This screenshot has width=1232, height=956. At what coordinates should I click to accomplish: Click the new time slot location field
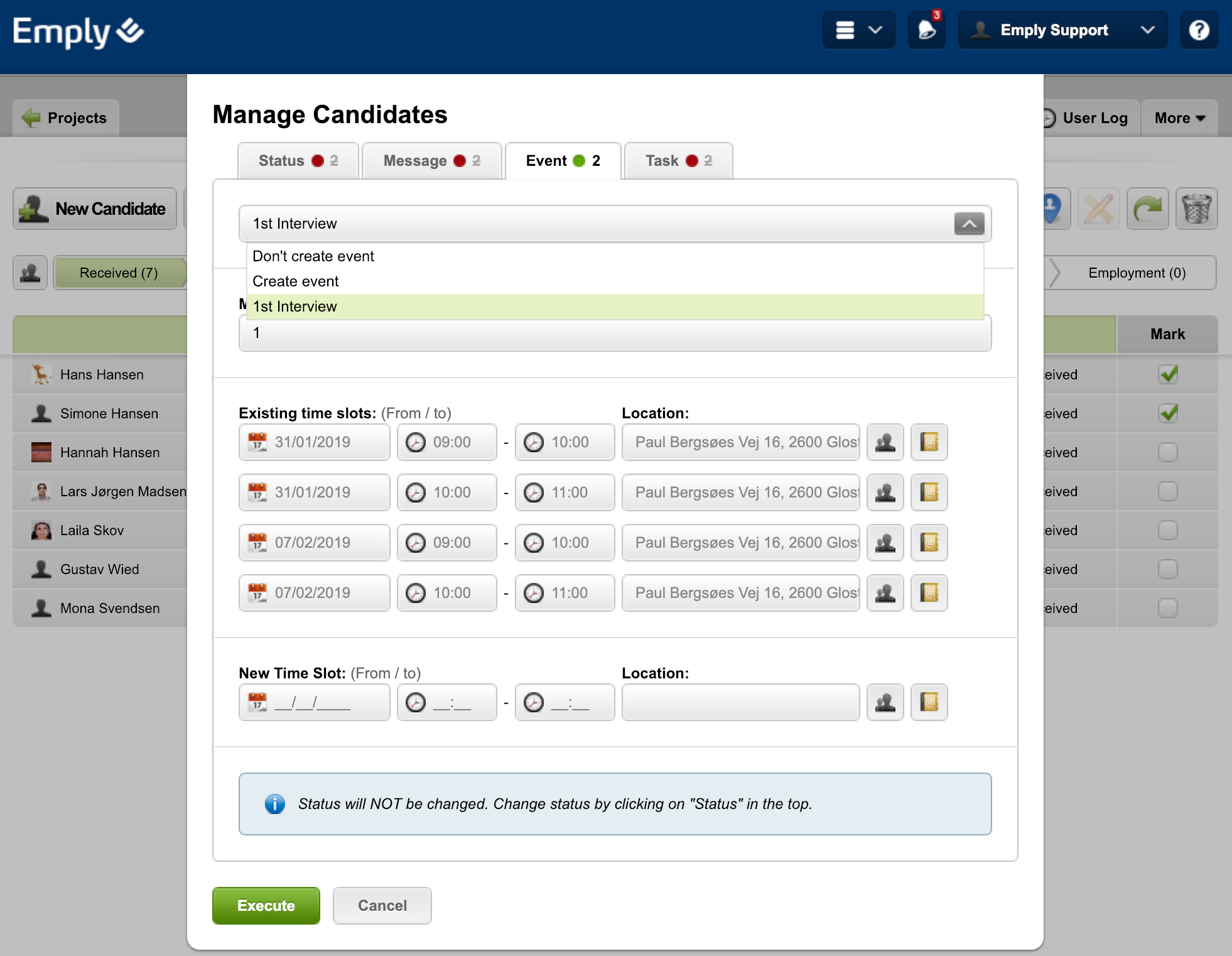[x=740, y=702]
